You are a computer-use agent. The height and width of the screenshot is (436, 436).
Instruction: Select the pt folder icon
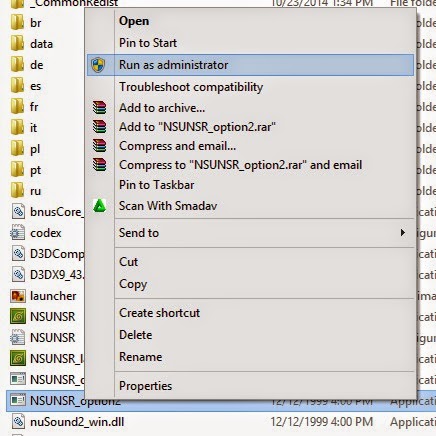[x=17, y=170]
